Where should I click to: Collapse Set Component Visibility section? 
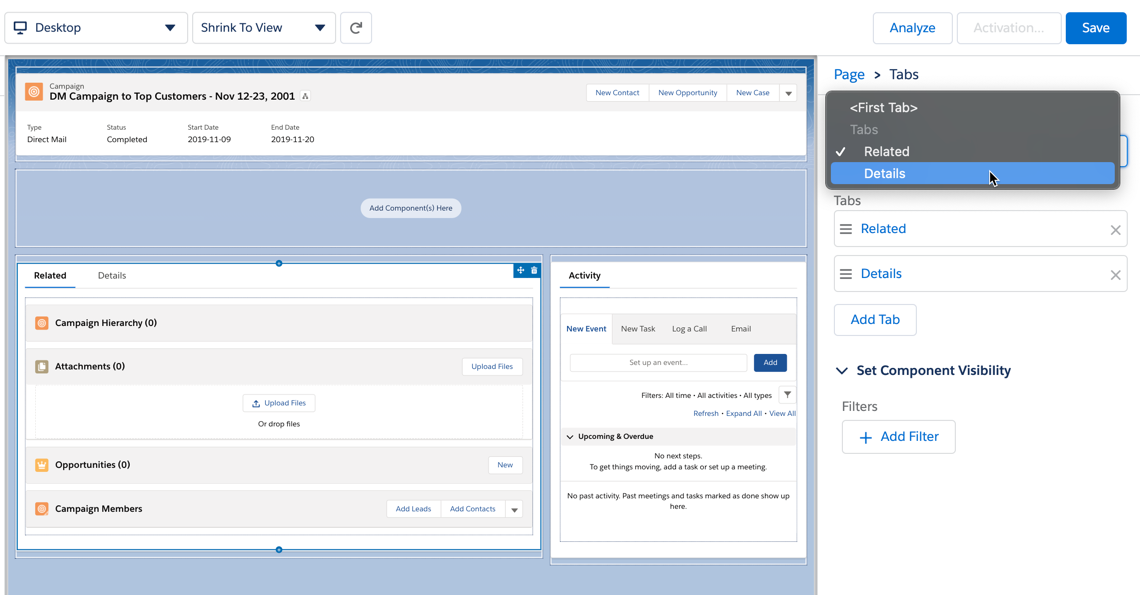pyautogui.click(x=842, y=371)
